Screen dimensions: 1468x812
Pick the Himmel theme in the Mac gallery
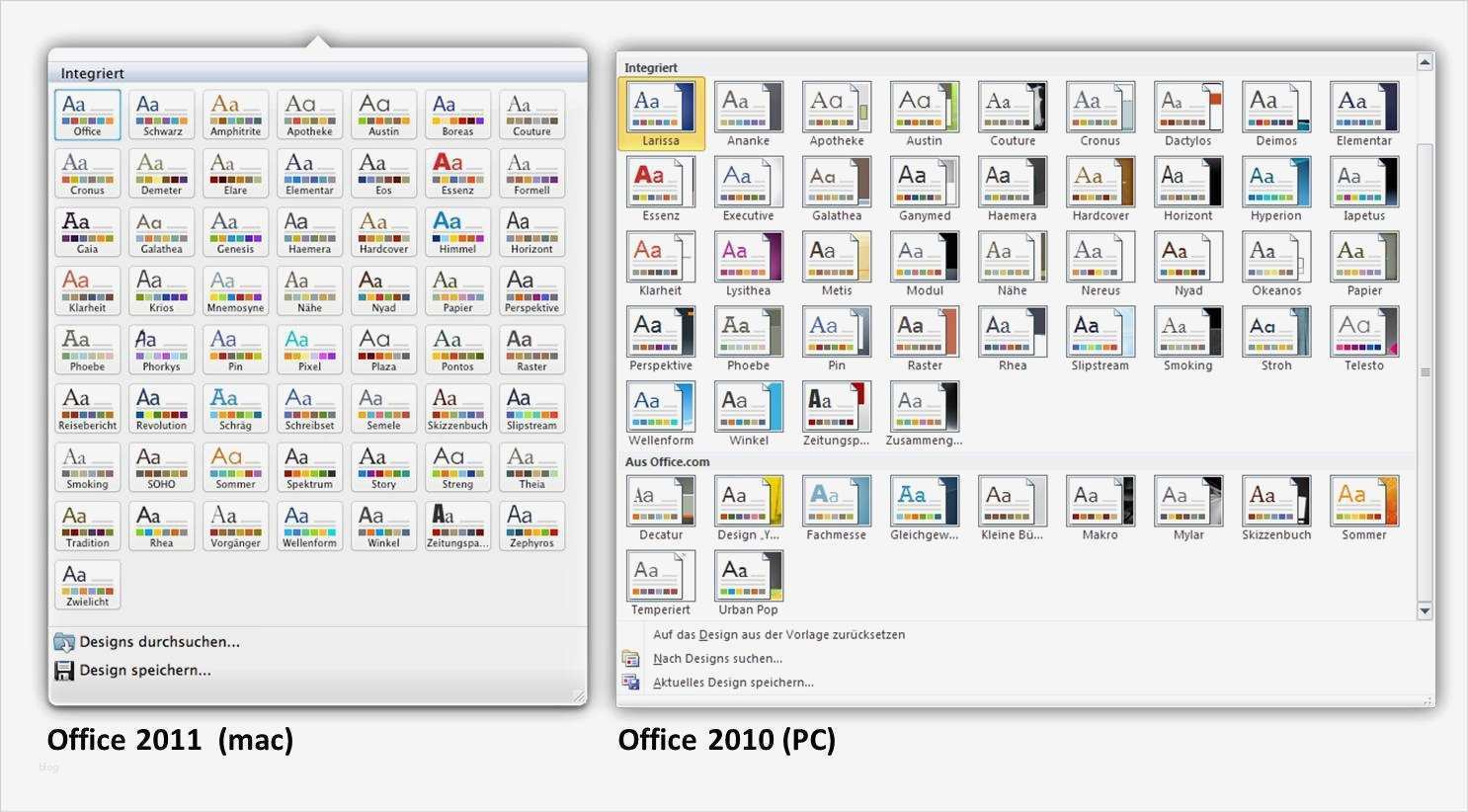point(457,232)
